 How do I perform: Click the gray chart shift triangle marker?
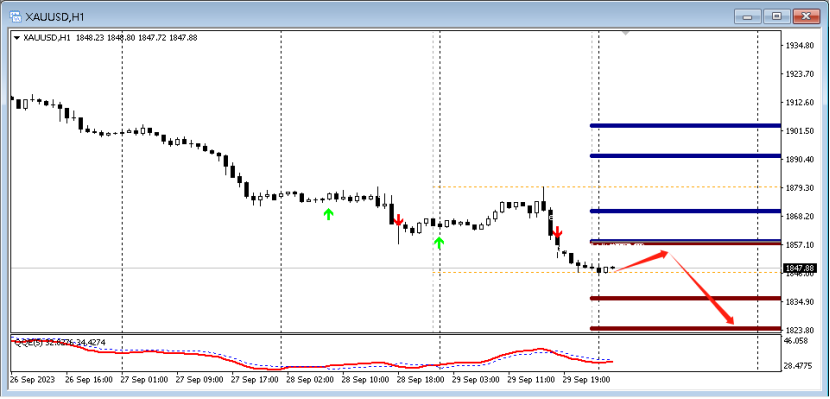click(625, 33)
